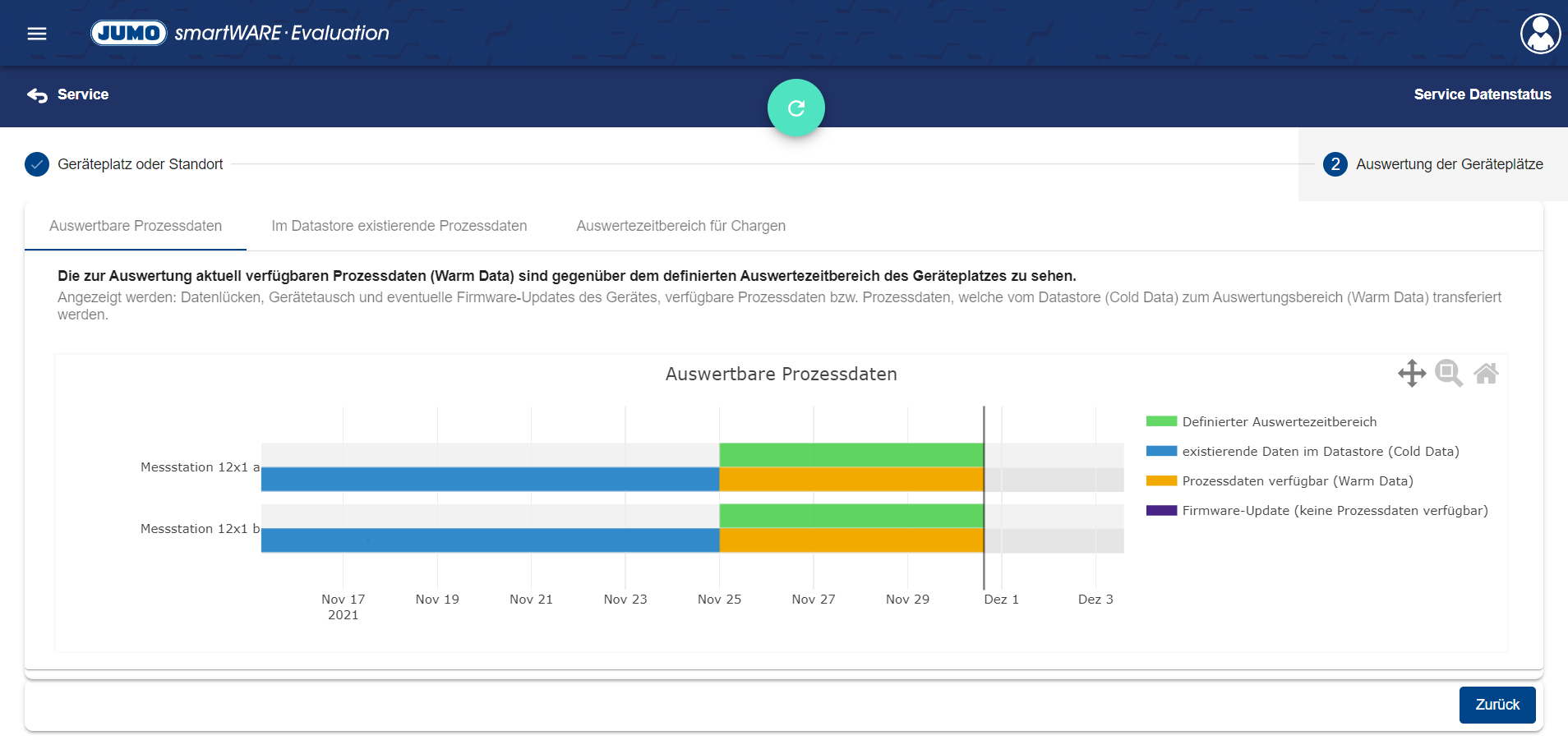The image size is (1568, 740).
Task: Select the chart pan tool
Action: [x=1411, y=374]
